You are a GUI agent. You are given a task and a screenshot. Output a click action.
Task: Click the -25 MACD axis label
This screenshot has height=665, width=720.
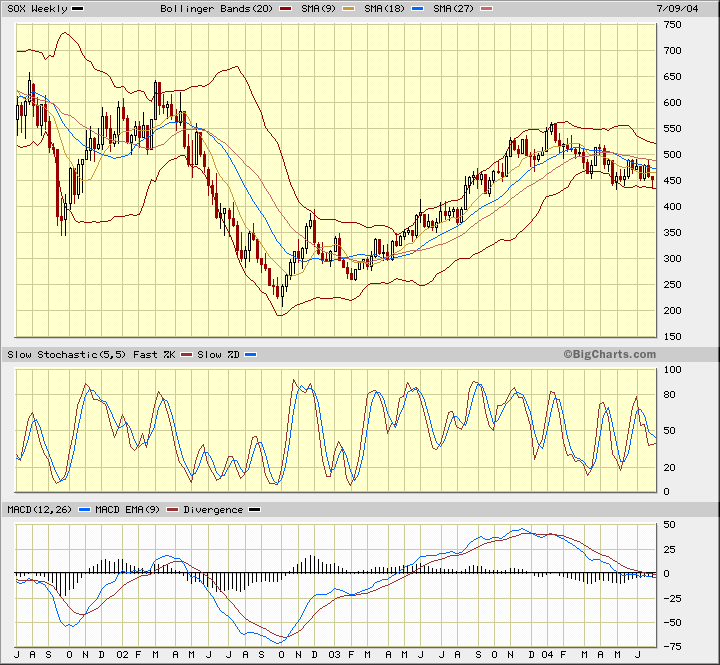click(672, 598)
